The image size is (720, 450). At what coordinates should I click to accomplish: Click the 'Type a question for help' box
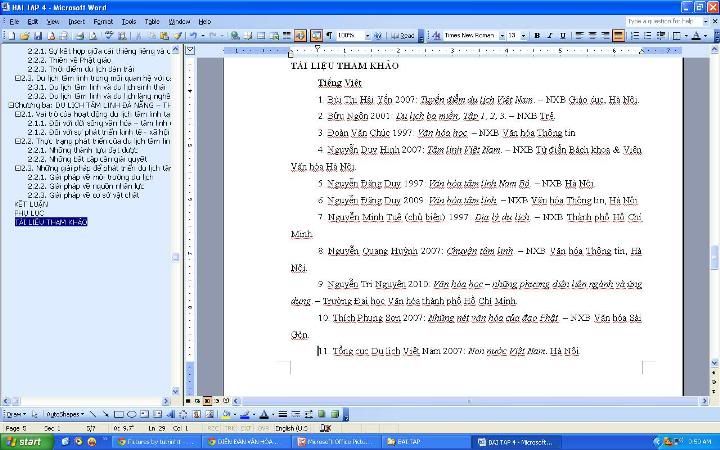[660, 20]
